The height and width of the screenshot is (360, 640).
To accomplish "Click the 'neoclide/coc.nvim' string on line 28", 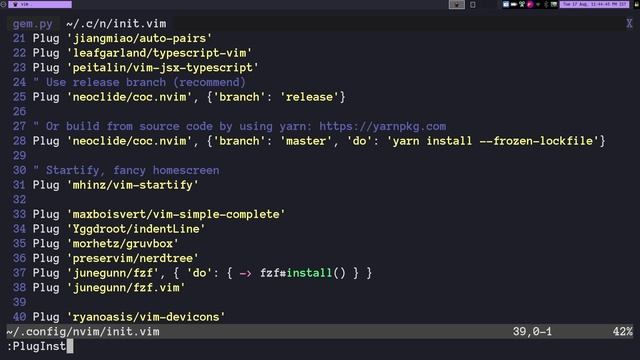I will 129,141.
